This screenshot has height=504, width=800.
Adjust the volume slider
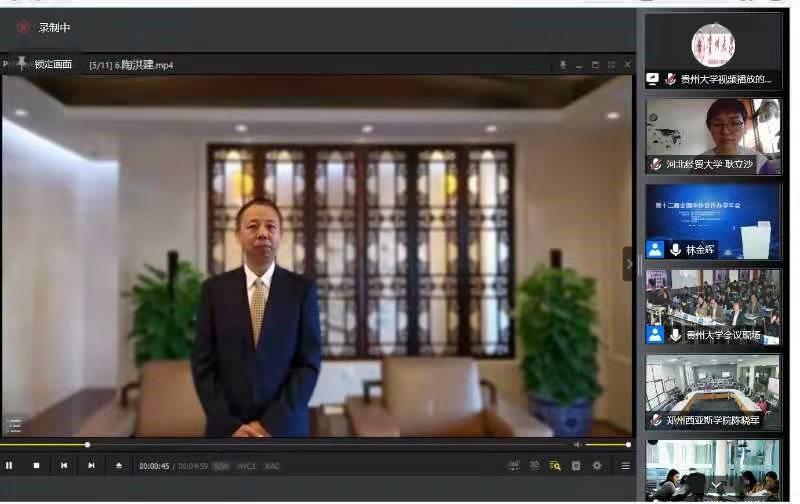click(x=607, y=444)
